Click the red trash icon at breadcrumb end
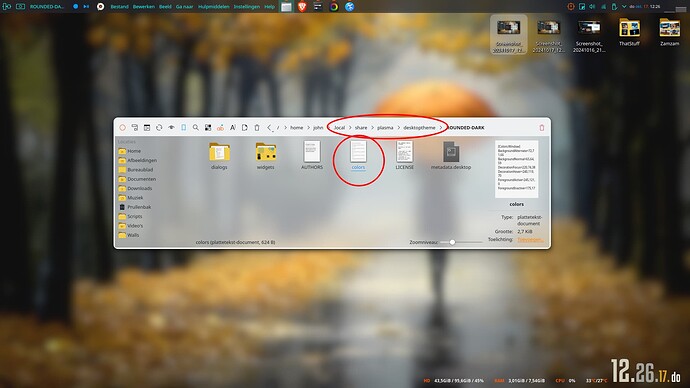Image resolution: width=690 pixels, height=388 pixels. click(x=542, y=128)
